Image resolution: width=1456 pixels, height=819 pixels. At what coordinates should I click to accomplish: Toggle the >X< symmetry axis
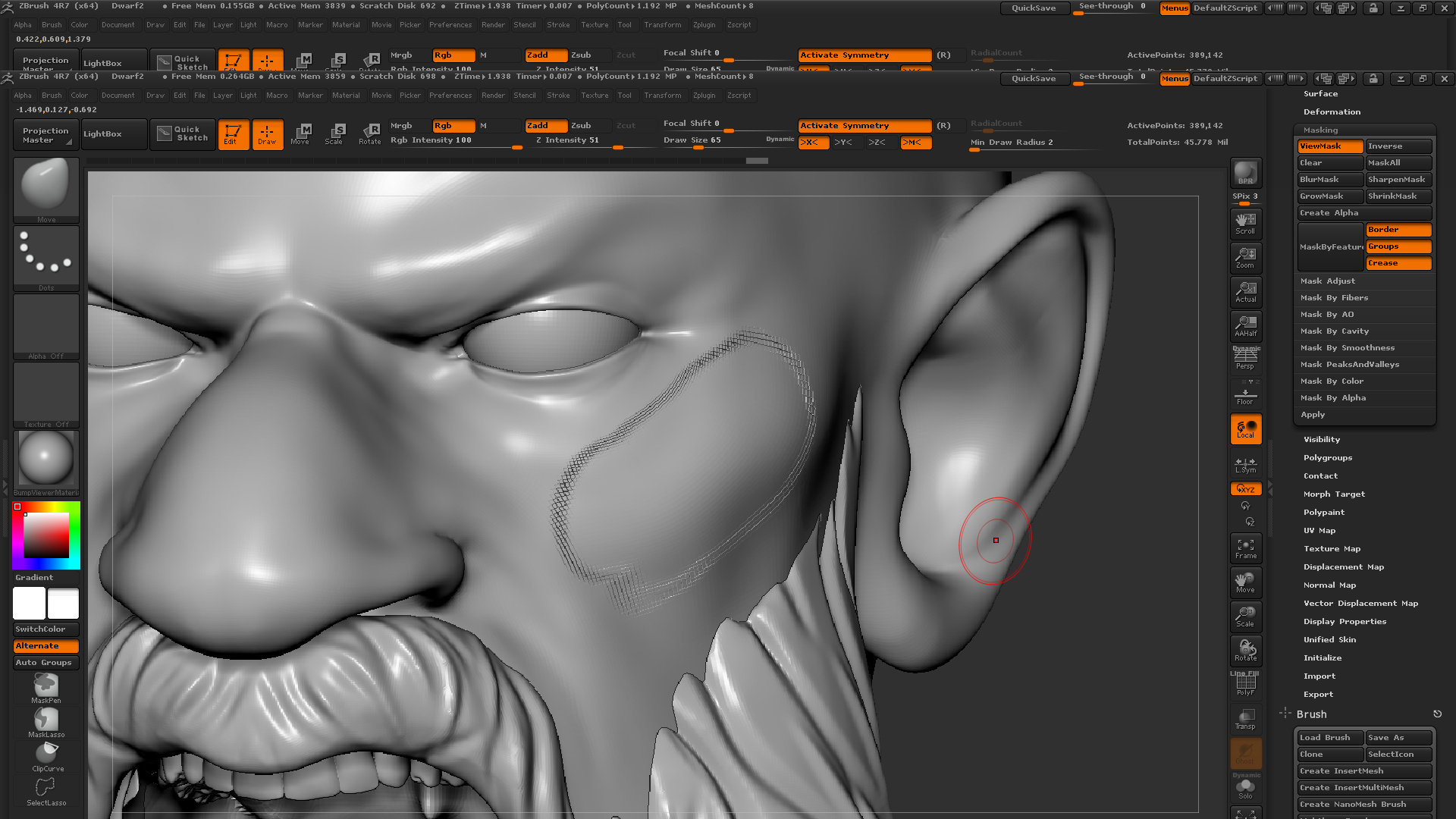813,142
